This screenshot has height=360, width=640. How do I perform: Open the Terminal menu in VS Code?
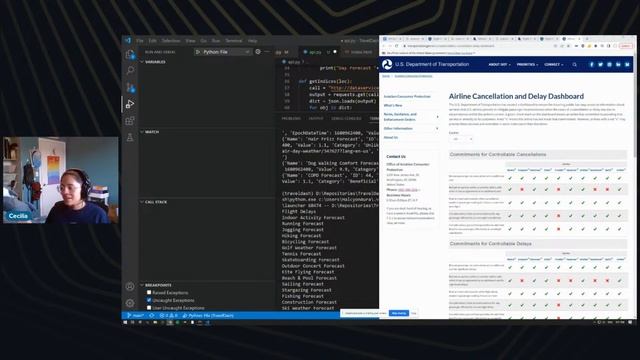[x=234, y=41]
